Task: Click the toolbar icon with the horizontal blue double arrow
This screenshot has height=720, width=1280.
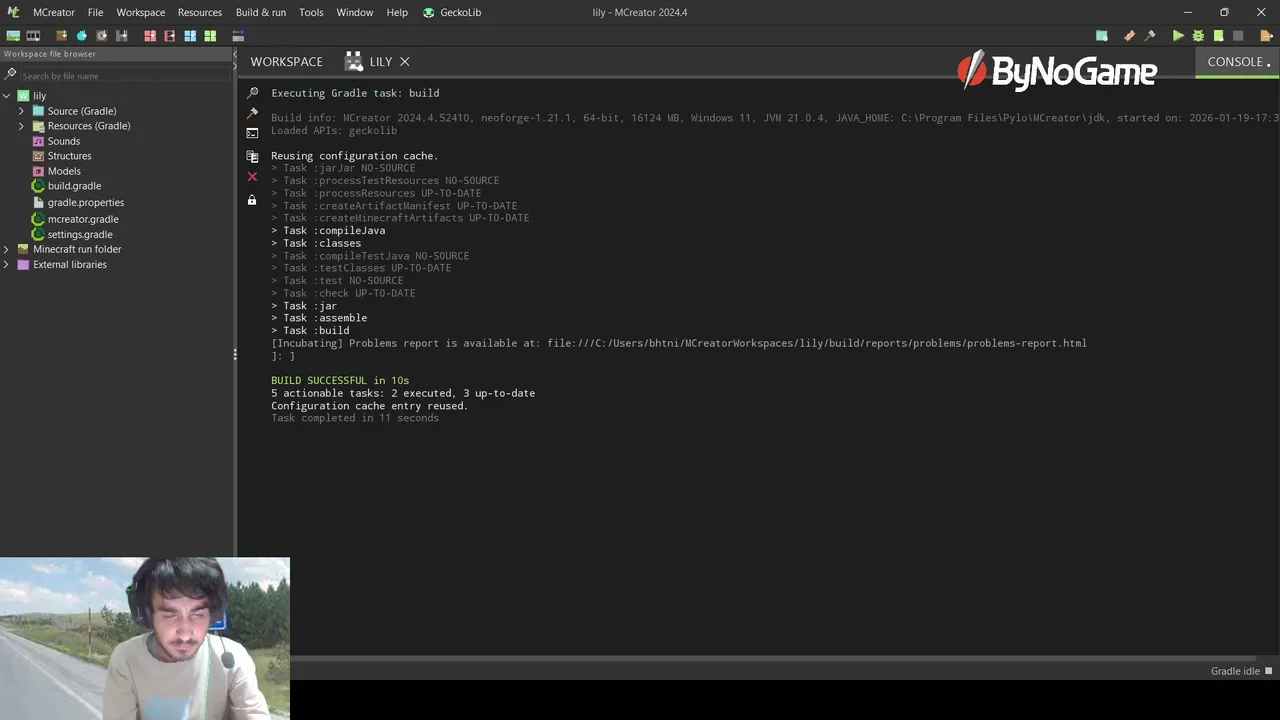Action: pos(238,36)
